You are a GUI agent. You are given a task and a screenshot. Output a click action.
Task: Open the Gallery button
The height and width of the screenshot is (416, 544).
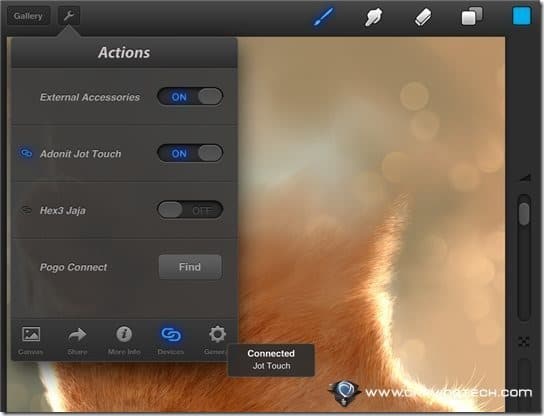click(x=28, y=16)
